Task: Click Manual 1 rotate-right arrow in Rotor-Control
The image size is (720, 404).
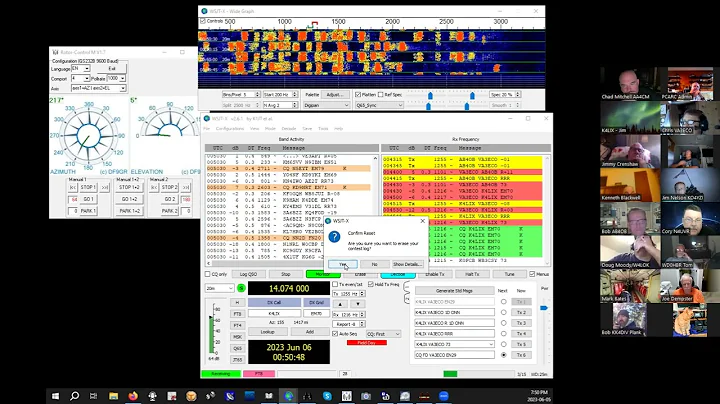Action: [105, 187]
